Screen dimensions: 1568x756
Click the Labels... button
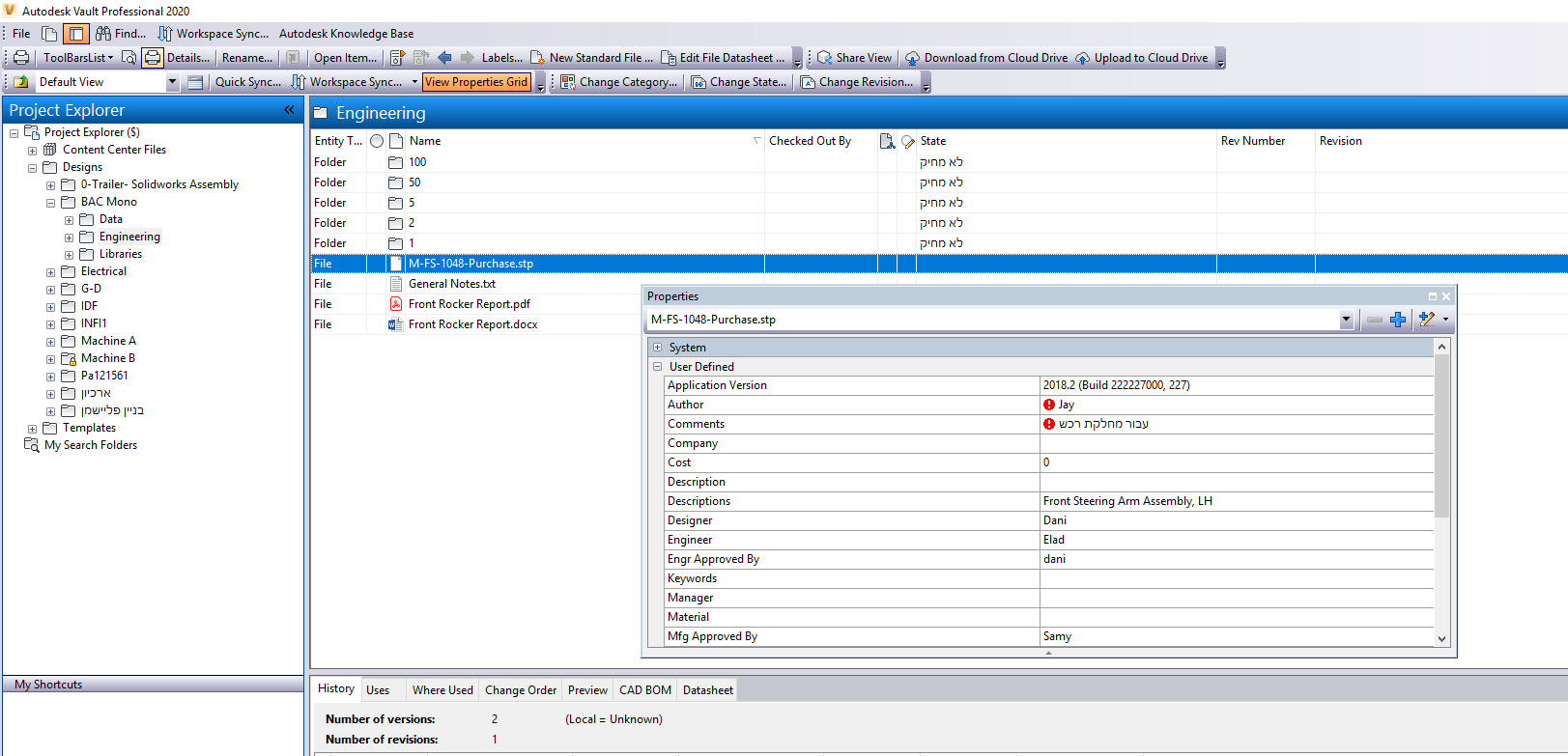502,58
